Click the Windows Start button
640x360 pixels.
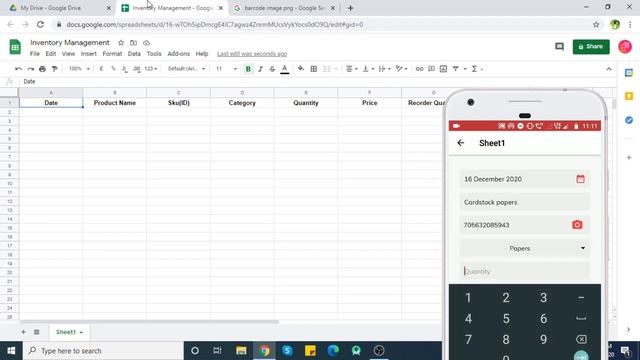[x=11, y=351]
